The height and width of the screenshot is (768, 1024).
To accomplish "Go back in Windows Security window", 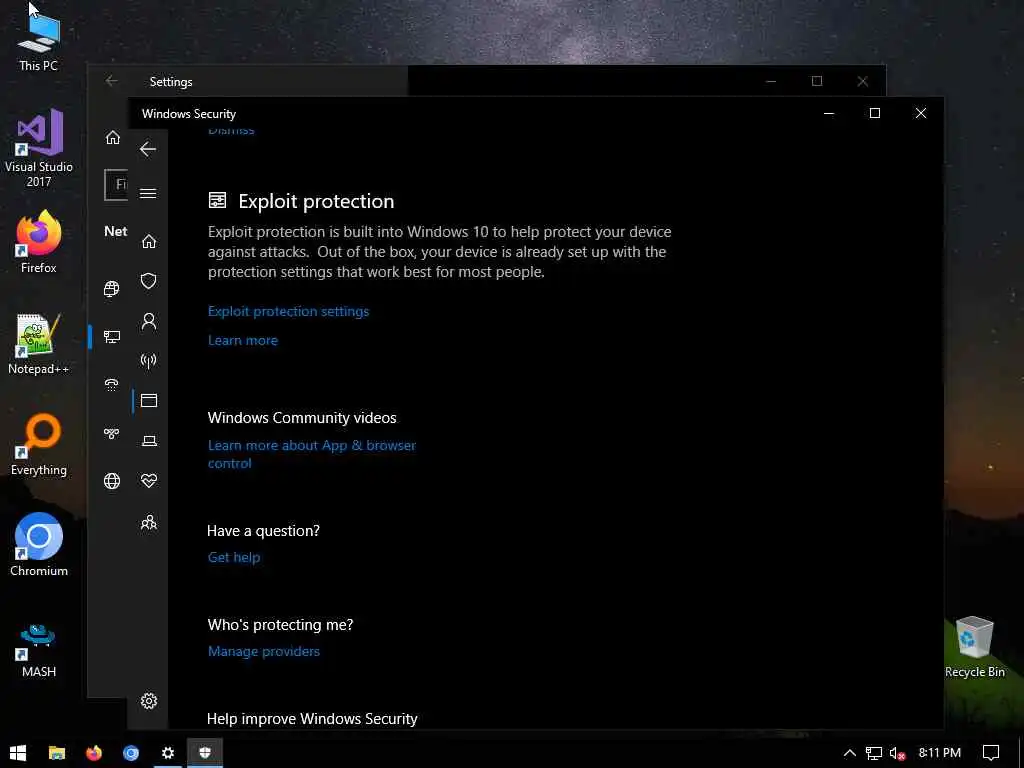I will tap(148, 149).
